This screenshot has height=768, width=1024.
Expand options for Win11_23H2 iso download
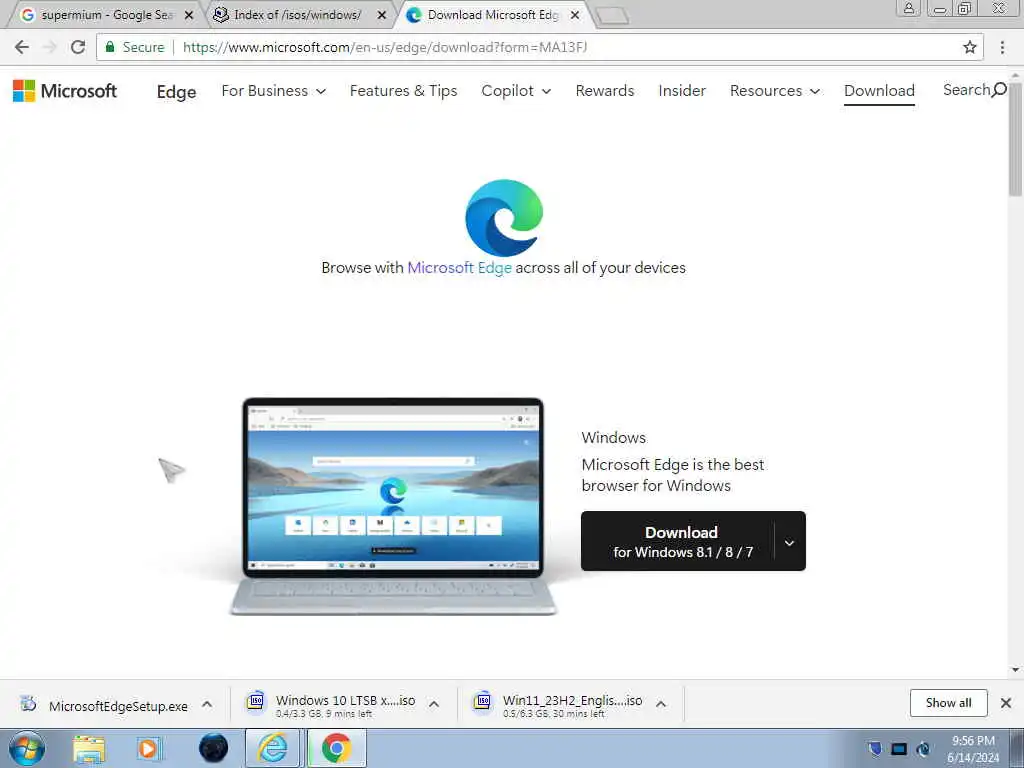click(661, 704)
